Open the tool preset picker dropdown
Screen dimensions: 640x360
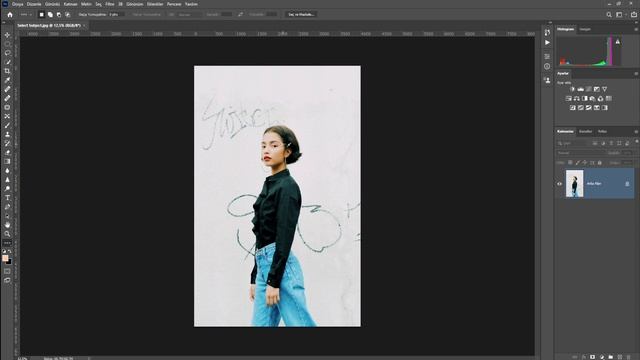point(26,15)
